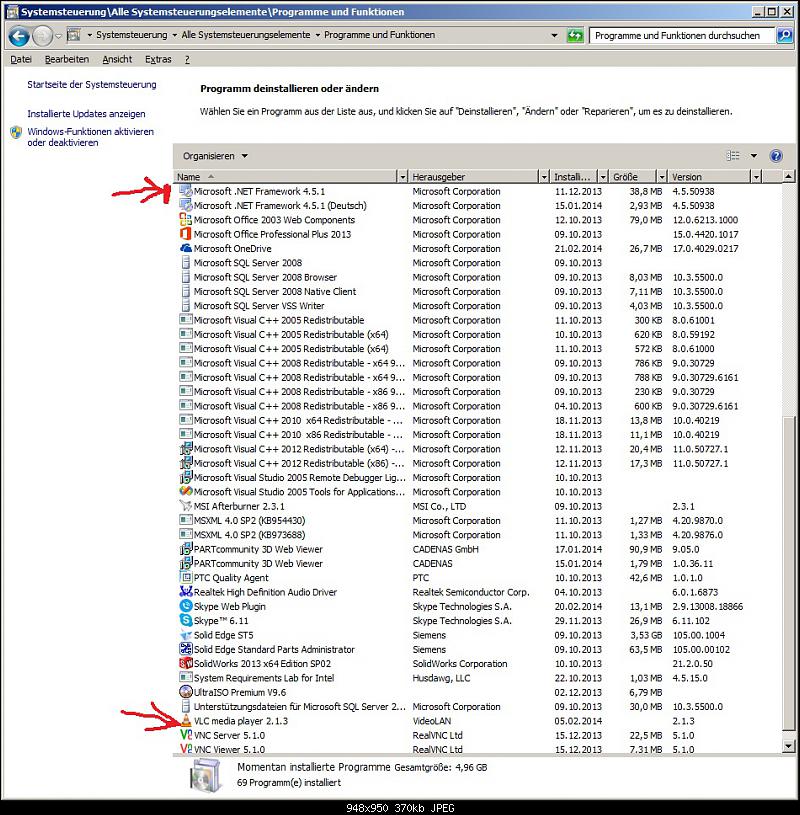This screenshot has height=815, width=800.
Task: Open the Bearbeiten menu
Action: click(x=67, y=59)
